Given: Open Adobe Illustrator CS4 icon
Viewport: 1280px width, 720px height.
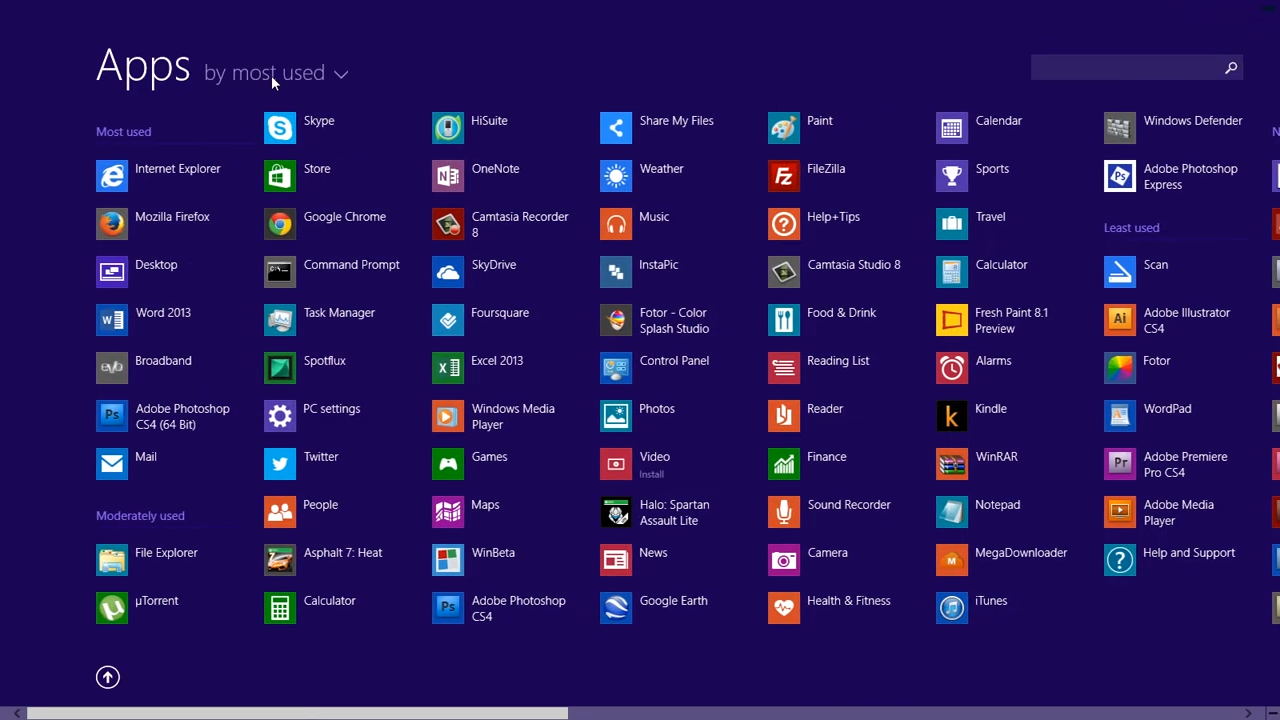Looking at the screenshot, I should pos(1120,320).
